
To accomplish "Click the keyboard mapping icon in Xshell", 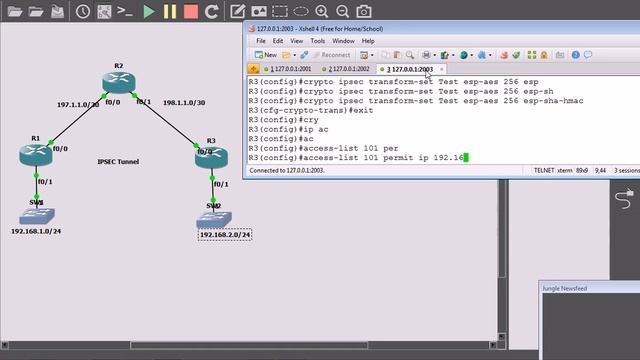I will 560,55.
